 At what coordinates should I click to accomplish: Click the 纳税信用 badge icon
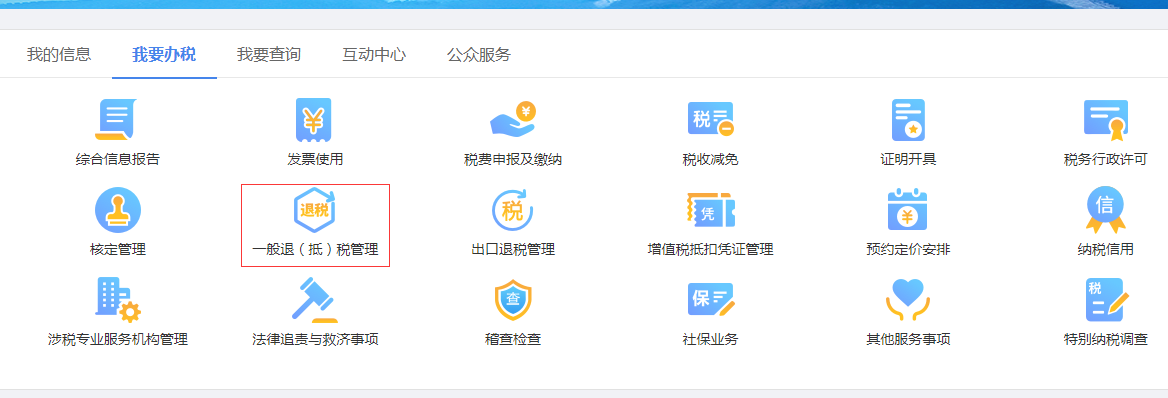(1105, 209)
